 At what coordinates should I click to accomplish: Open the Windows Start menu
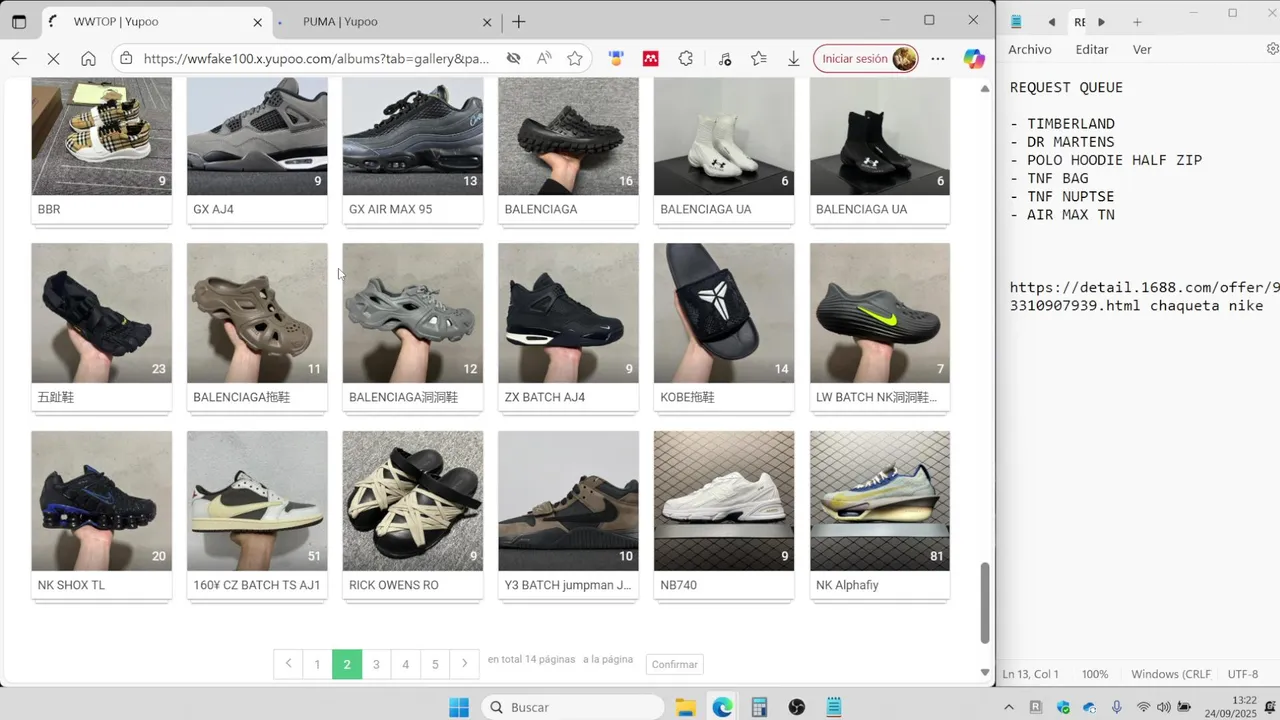pyautogui.click(x=459, y=707)
